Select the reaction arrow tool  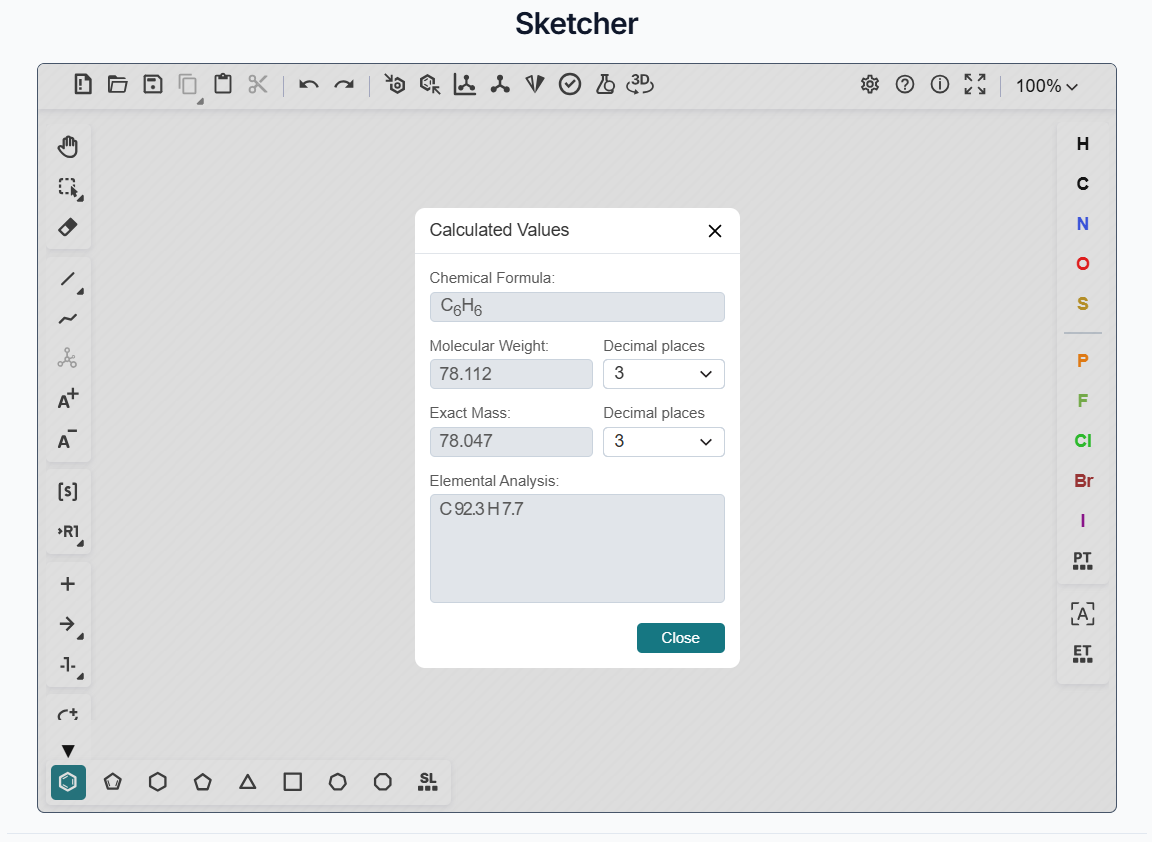coord(68,624)
